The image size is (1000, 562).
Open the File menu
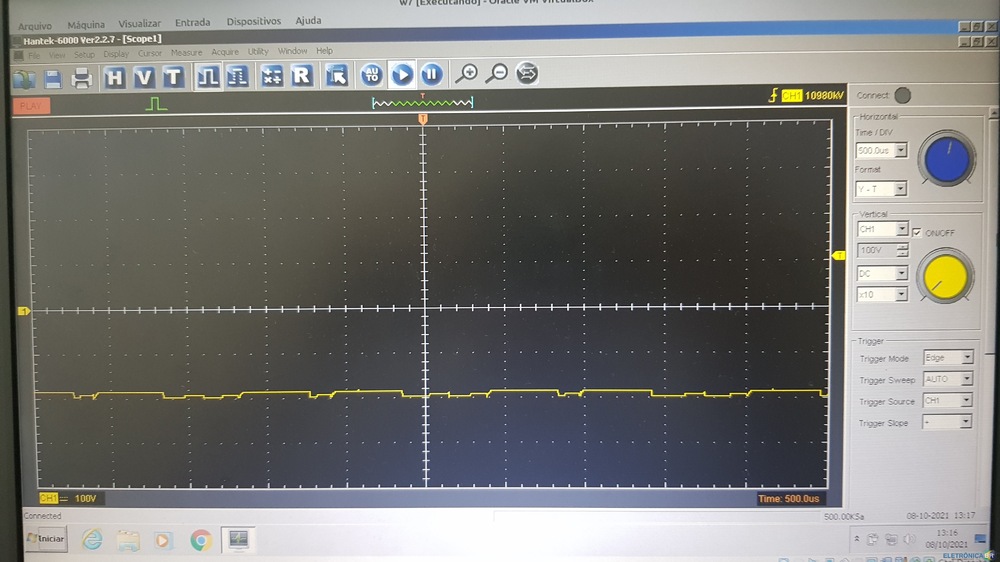[33, 55]
